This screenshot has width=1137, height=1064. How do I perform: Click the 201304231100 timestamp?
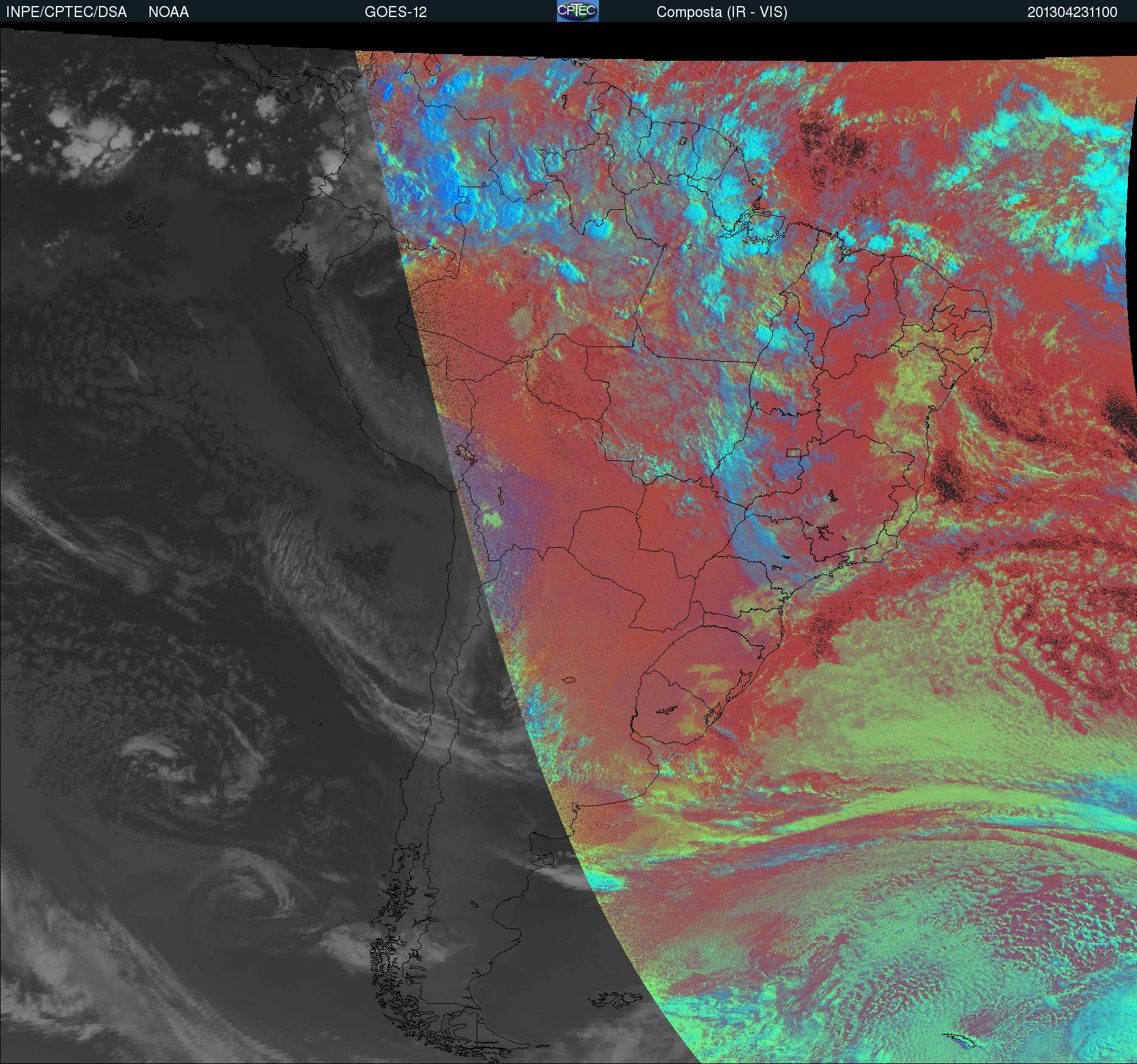(x=1073, y=12)
